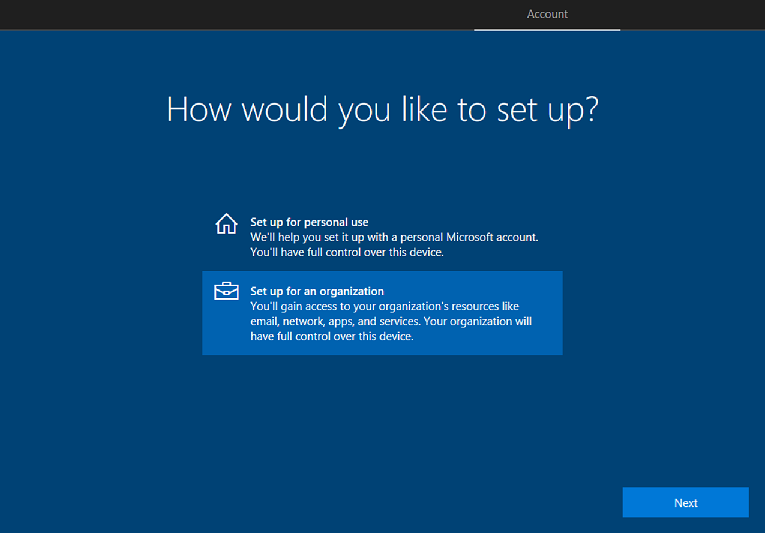Click the house icon for personal use
The image size is (765, 533).
coord(227,224)
